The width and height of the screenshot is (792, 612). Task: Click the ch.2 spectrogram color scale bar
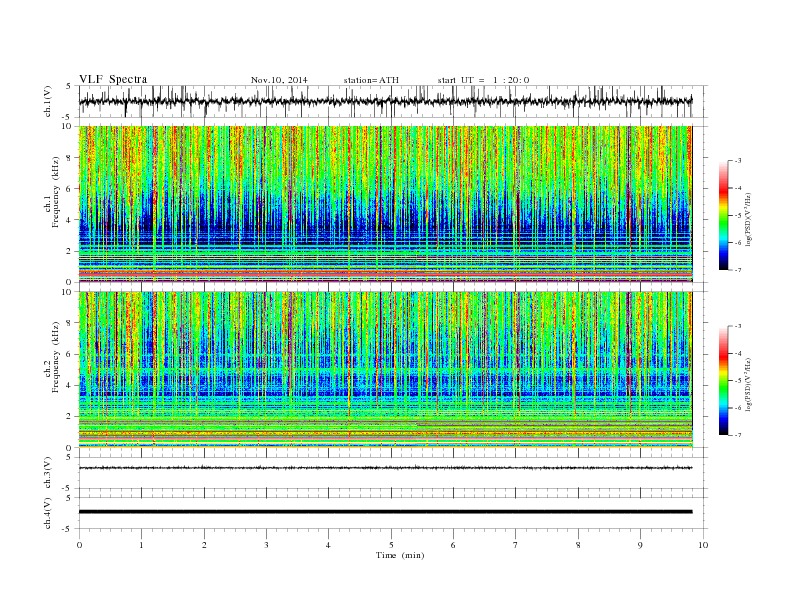point(723,380)
